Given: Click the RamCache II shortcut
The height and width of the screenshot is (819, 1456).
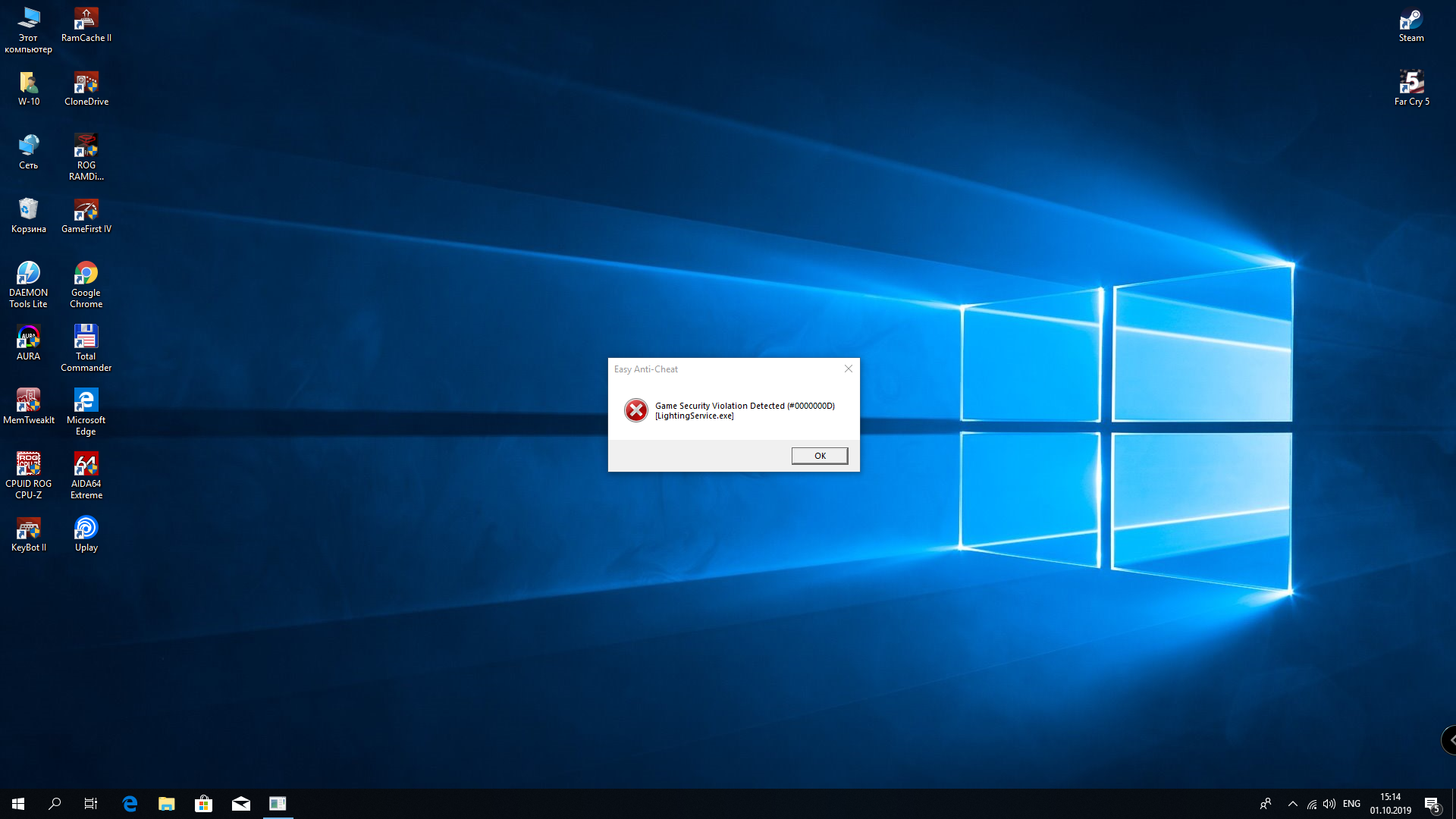Looking at the screenshot, I should [x=86, y=24].
